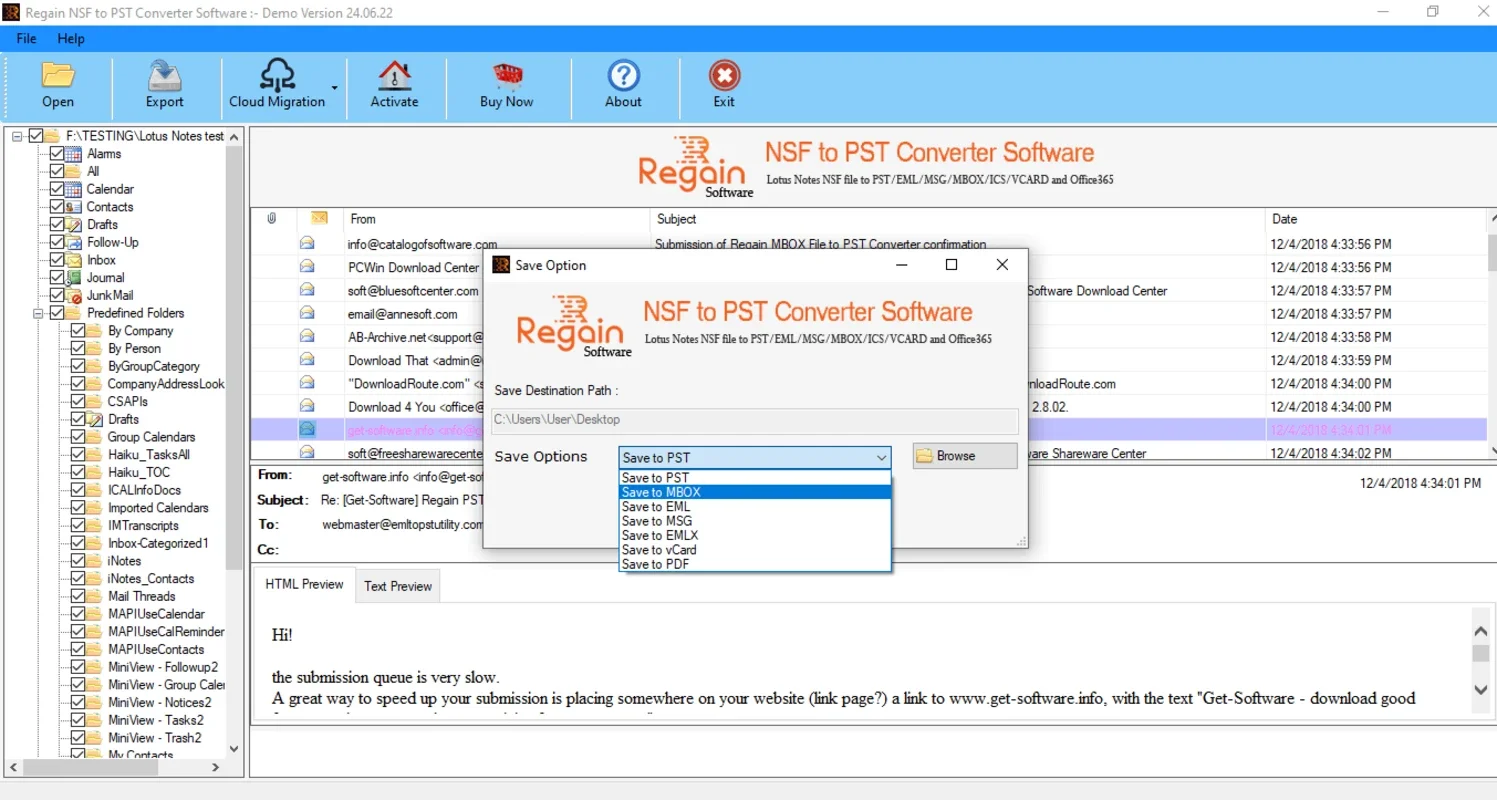The width and height of the screenshot is (1497, 800).
Task: Choose Save to MBOX option
Action: coord(755,492)
